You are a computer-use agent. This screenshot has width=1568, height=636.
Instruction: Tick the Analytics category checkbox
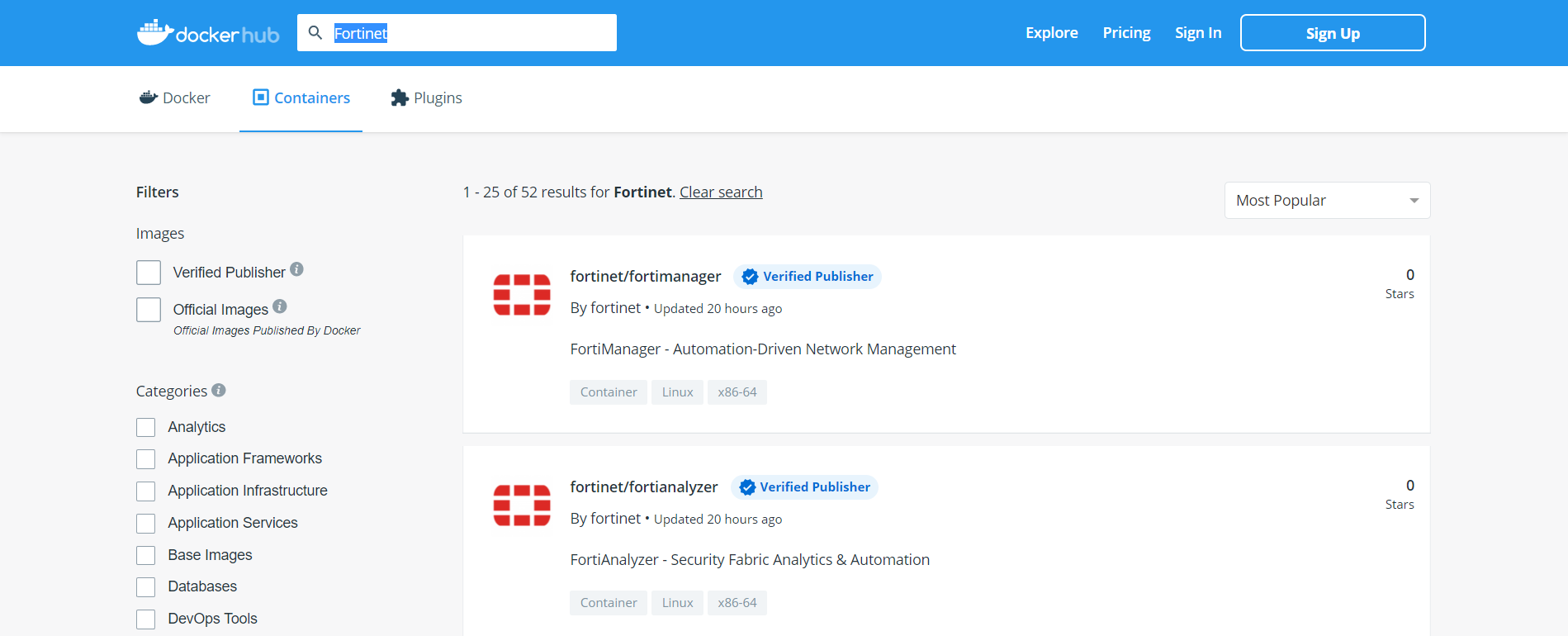point(146,427)
